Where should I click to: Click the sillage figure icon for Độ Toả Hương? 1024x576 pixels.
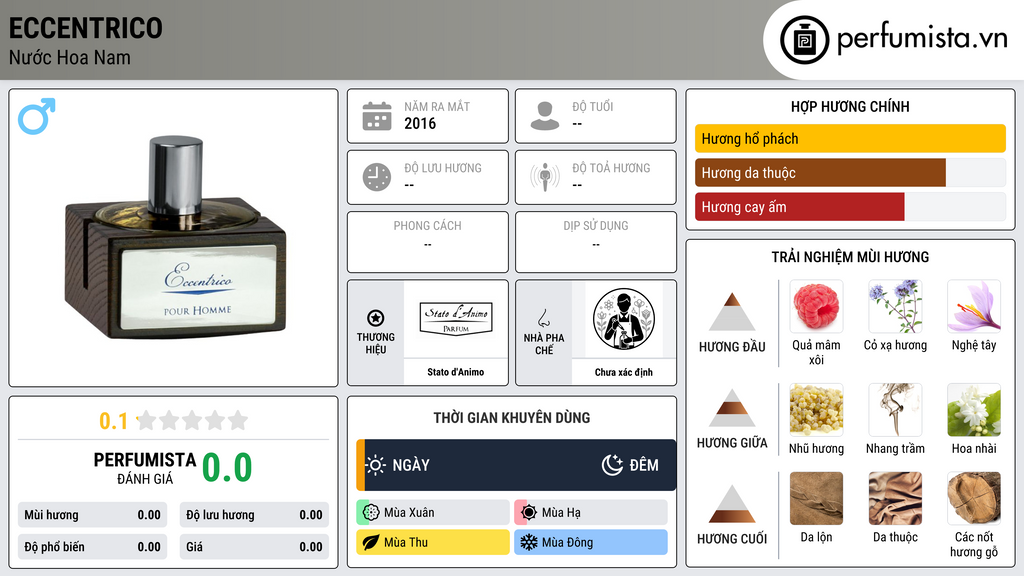pos(545,177)
